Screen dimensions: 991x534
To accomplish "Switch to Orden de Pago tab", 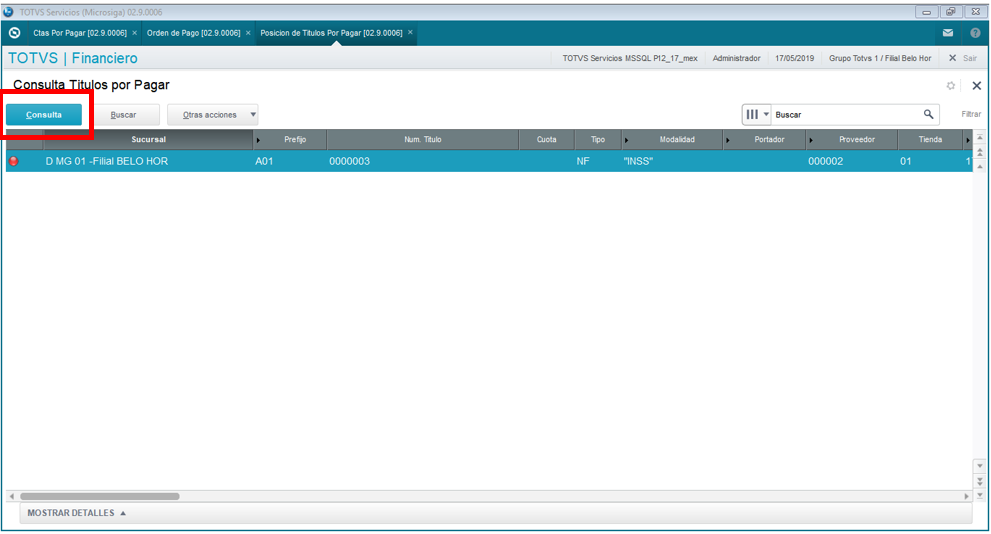I will click(x=193, y=33).
